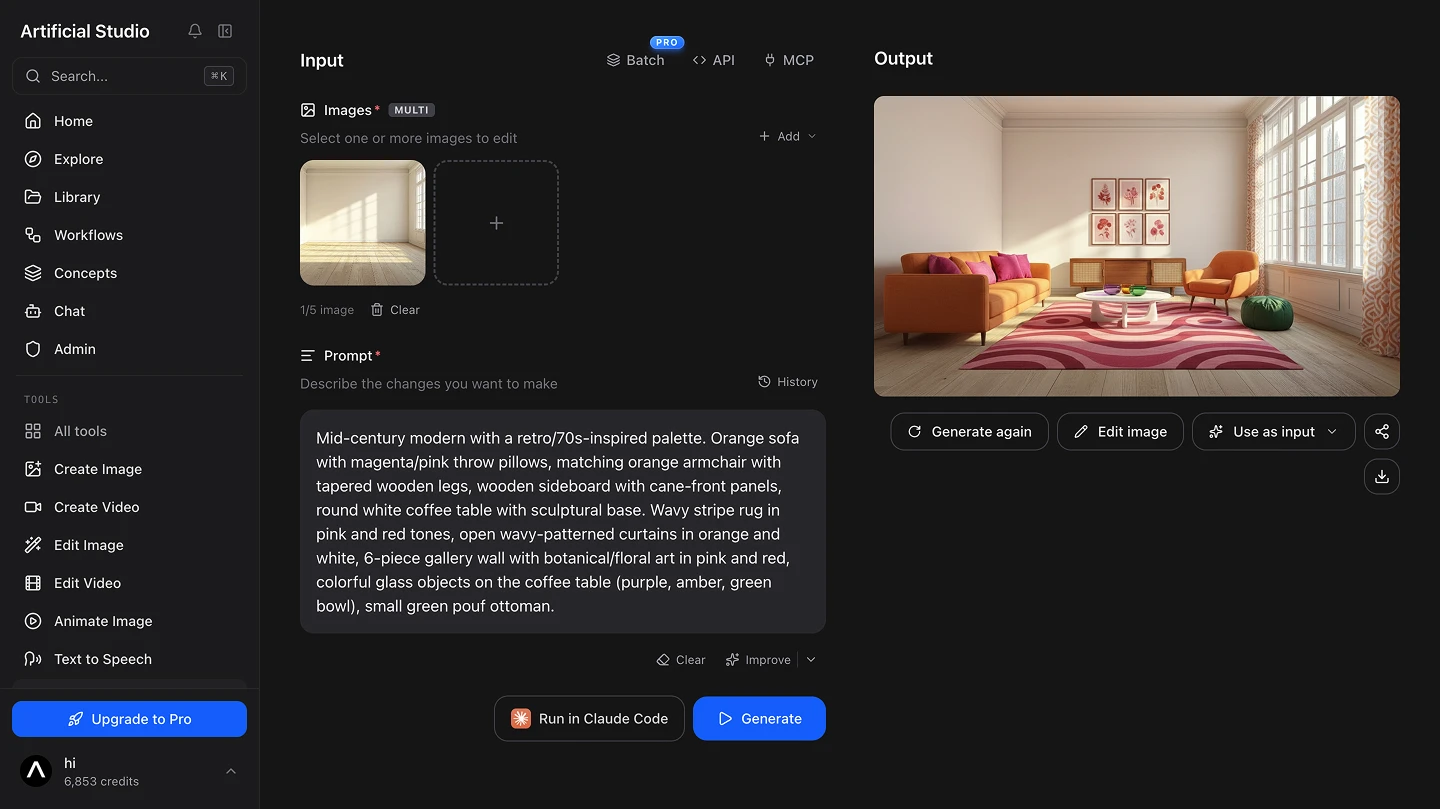1440x809 pixels.
Task: Click Edit image below output
Action: click(x=1120, y=431)
